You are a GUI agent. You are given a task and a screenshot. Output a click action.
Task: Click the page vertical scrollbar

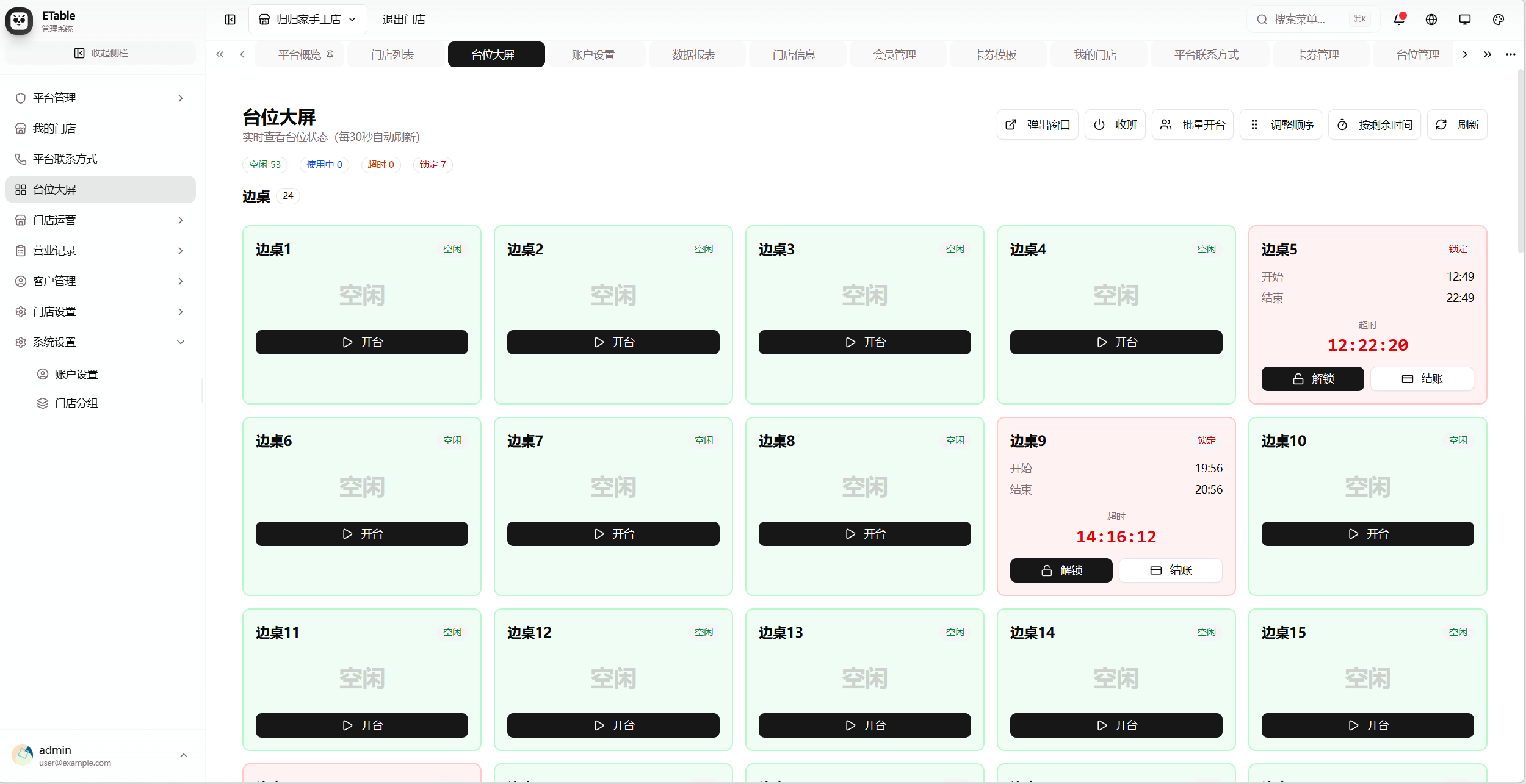1521,162
